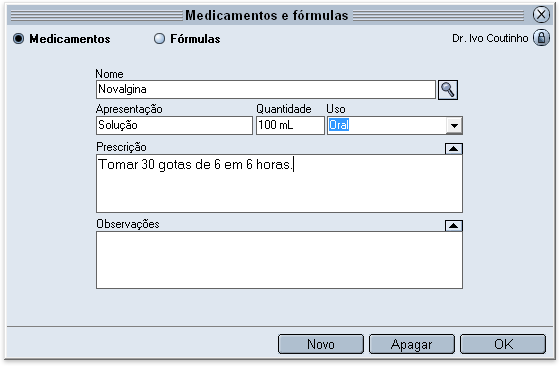Close the Medicamentos e fórmulas dialog

[541, 15]
